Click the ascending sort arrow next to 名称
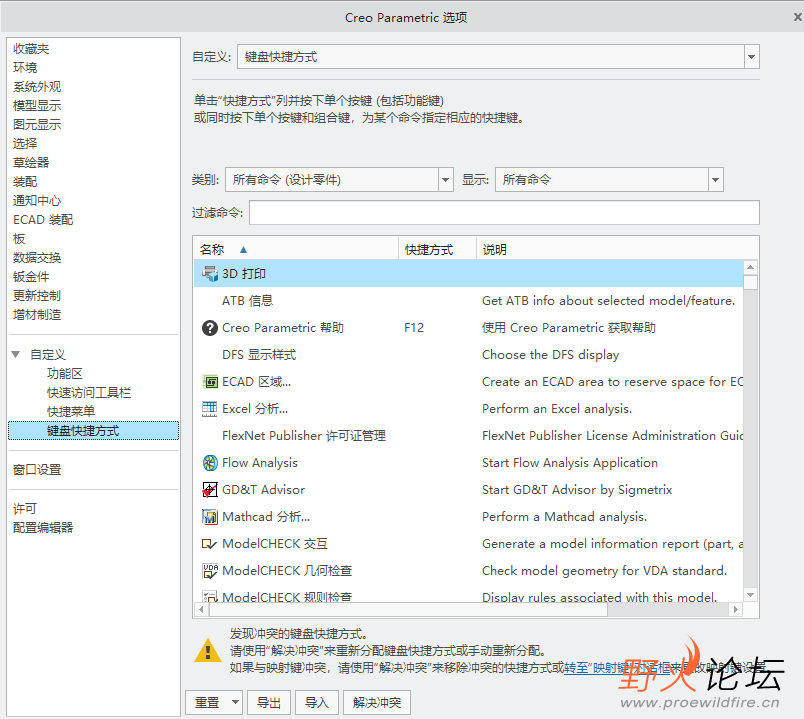 click(x=244, y=250)
